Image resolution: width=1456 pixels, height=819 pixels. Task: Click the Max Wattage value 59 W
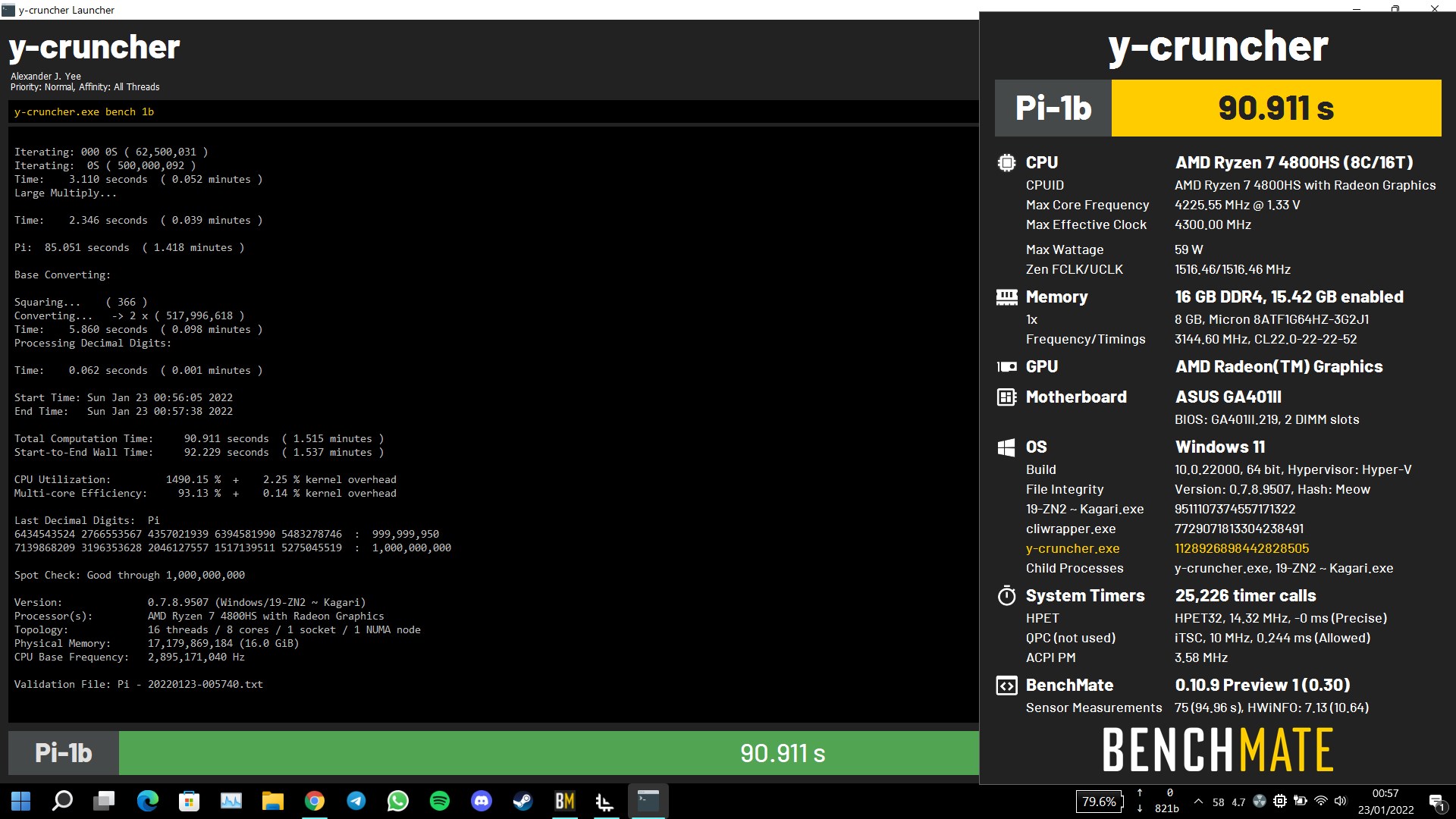tap(1189, 249)
